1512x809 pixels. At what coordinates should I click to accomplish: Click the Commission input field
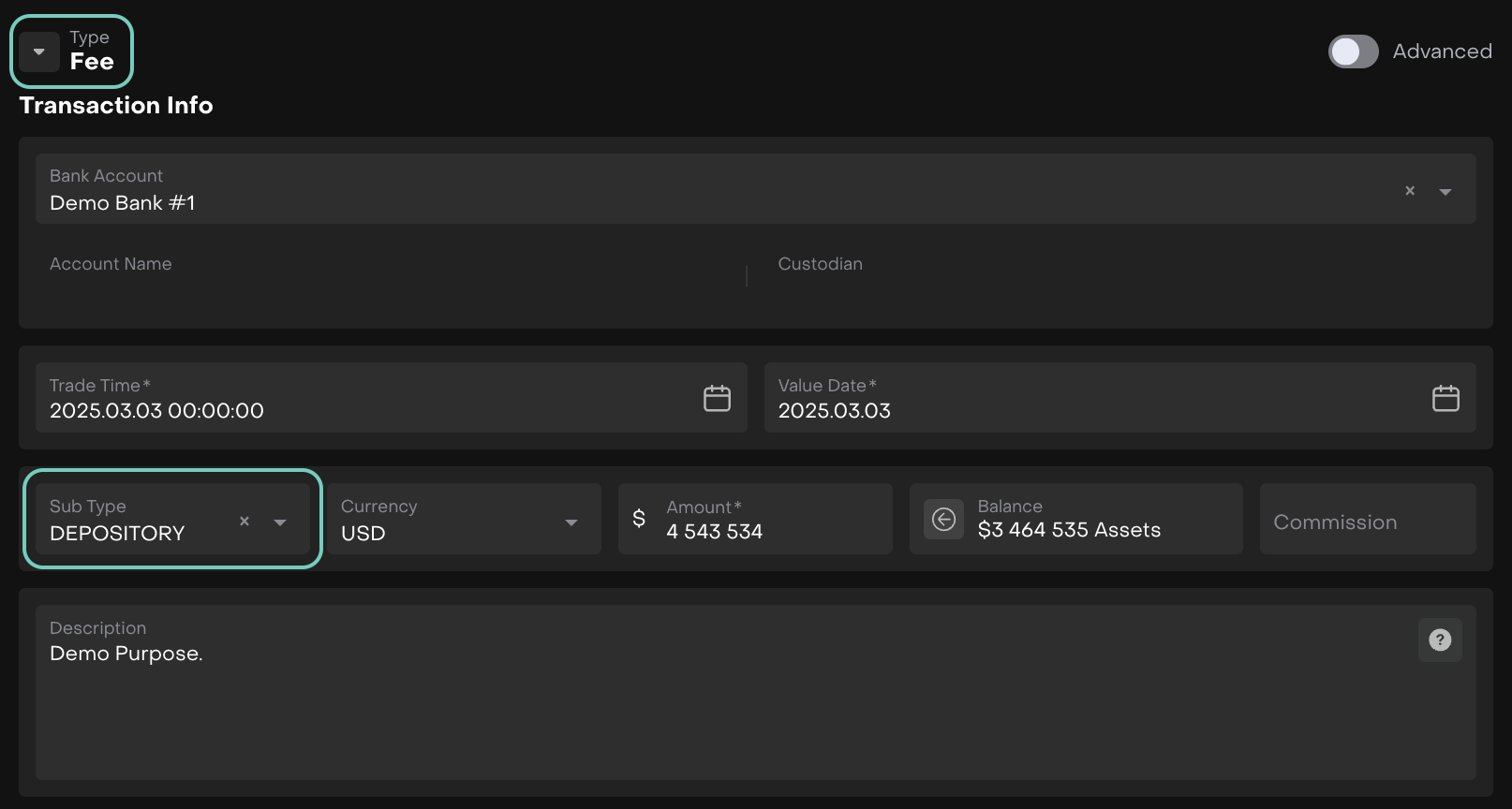pyautogui.click(x=1367, y=522)
